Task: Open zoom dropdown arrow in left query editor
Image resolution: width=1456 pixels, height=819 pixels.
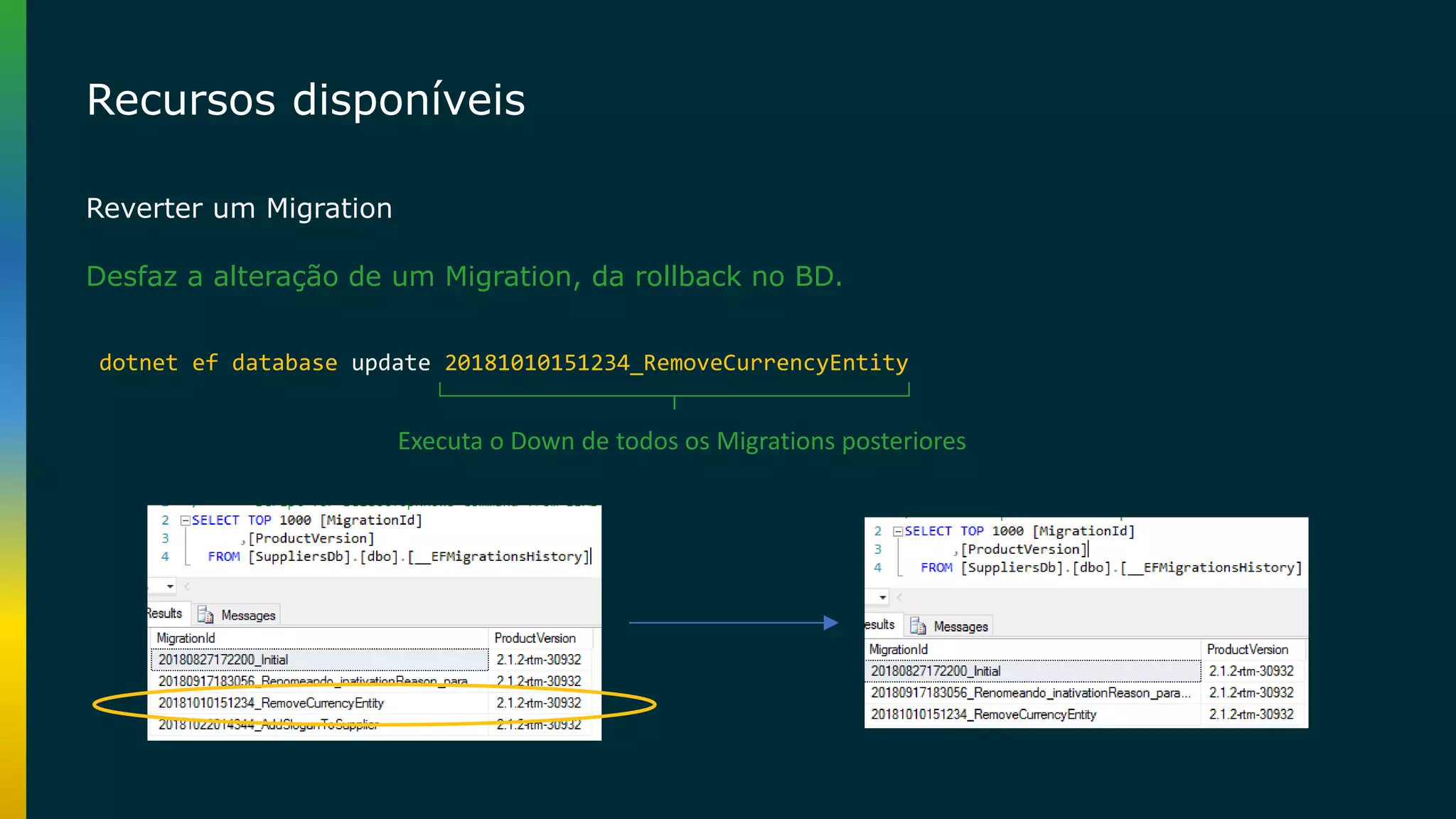Action: coord(170,587)
